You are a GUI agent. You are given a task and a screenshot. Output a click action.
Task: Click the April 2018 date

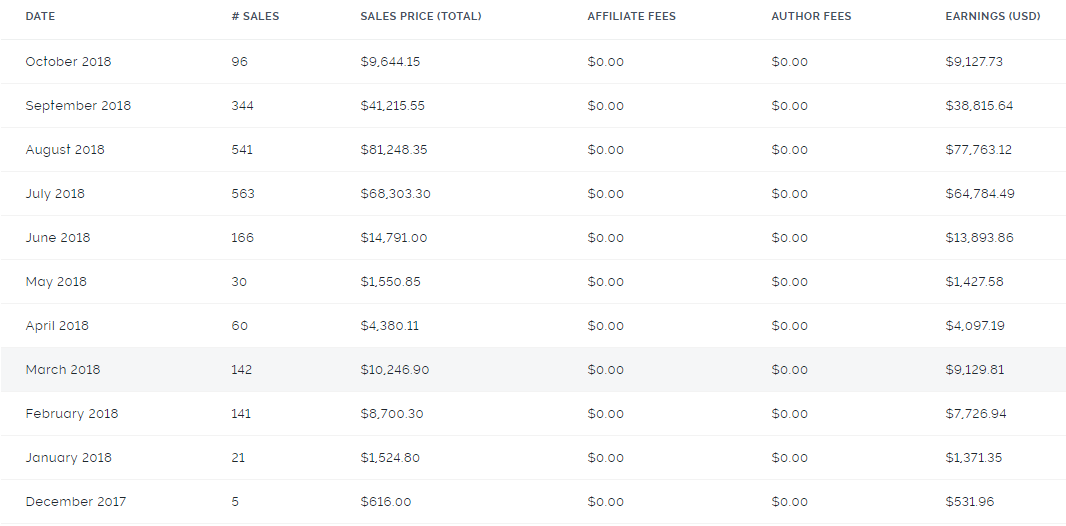57,326
